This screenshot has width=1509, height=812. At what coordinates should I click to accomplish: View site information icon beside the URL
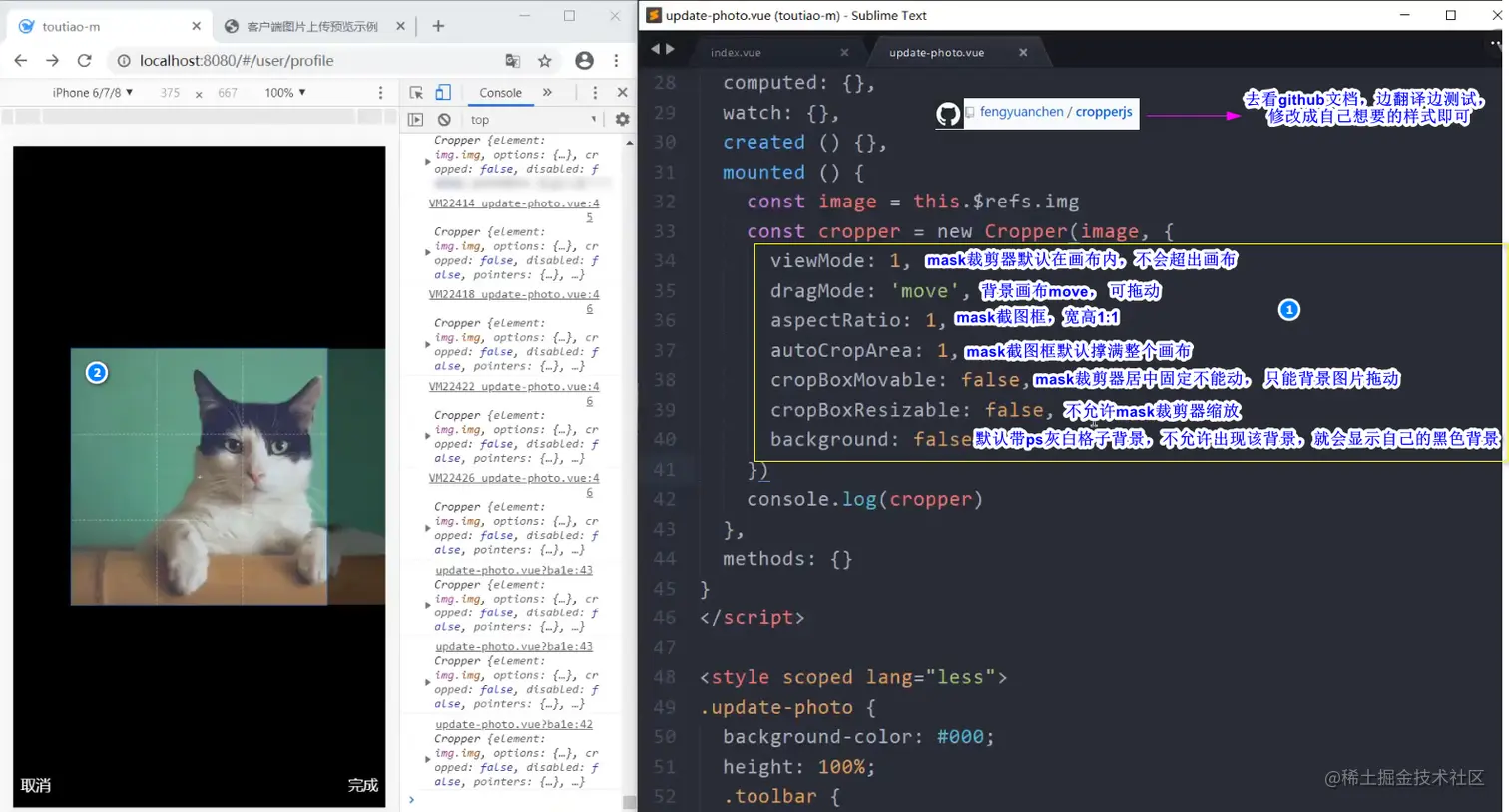tap(124, 61)
